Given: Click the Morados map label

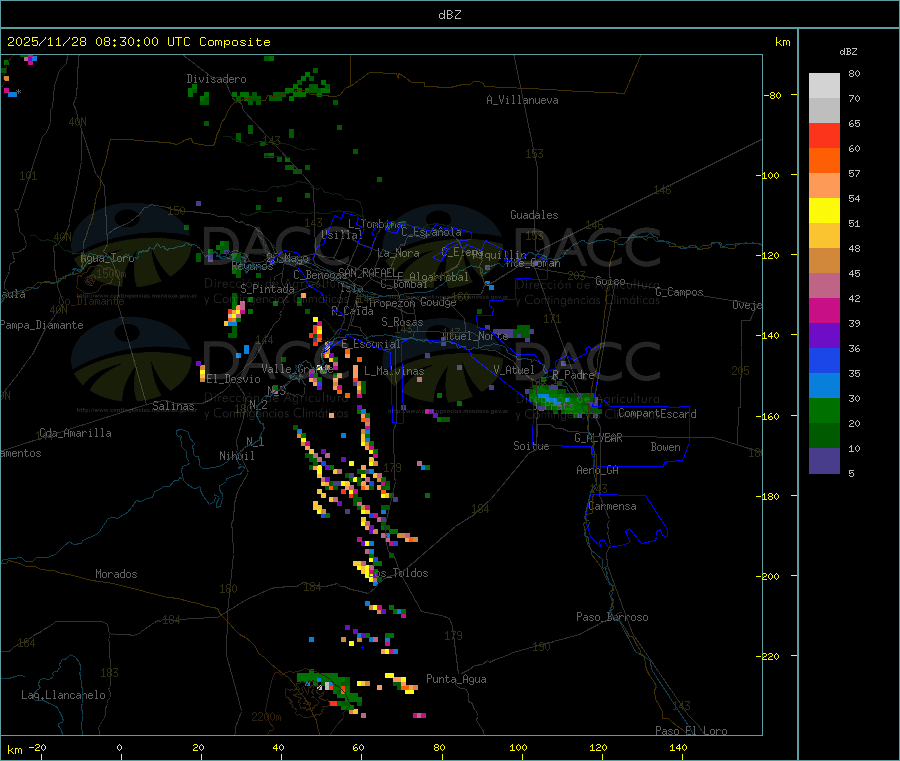Looking at the screenshot, I should point(116,574).
